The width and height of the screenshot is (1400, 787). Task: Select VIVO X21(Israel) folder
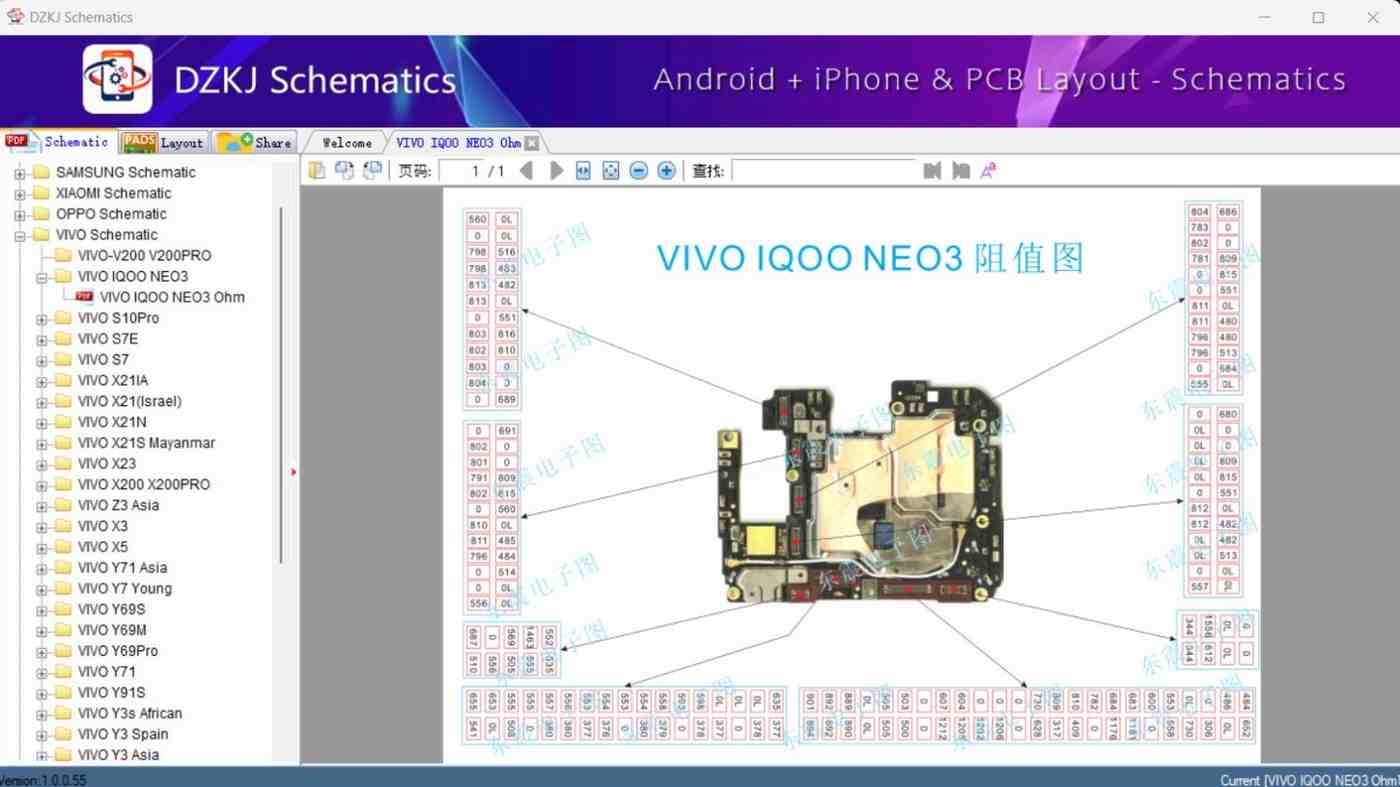point(130,401)
